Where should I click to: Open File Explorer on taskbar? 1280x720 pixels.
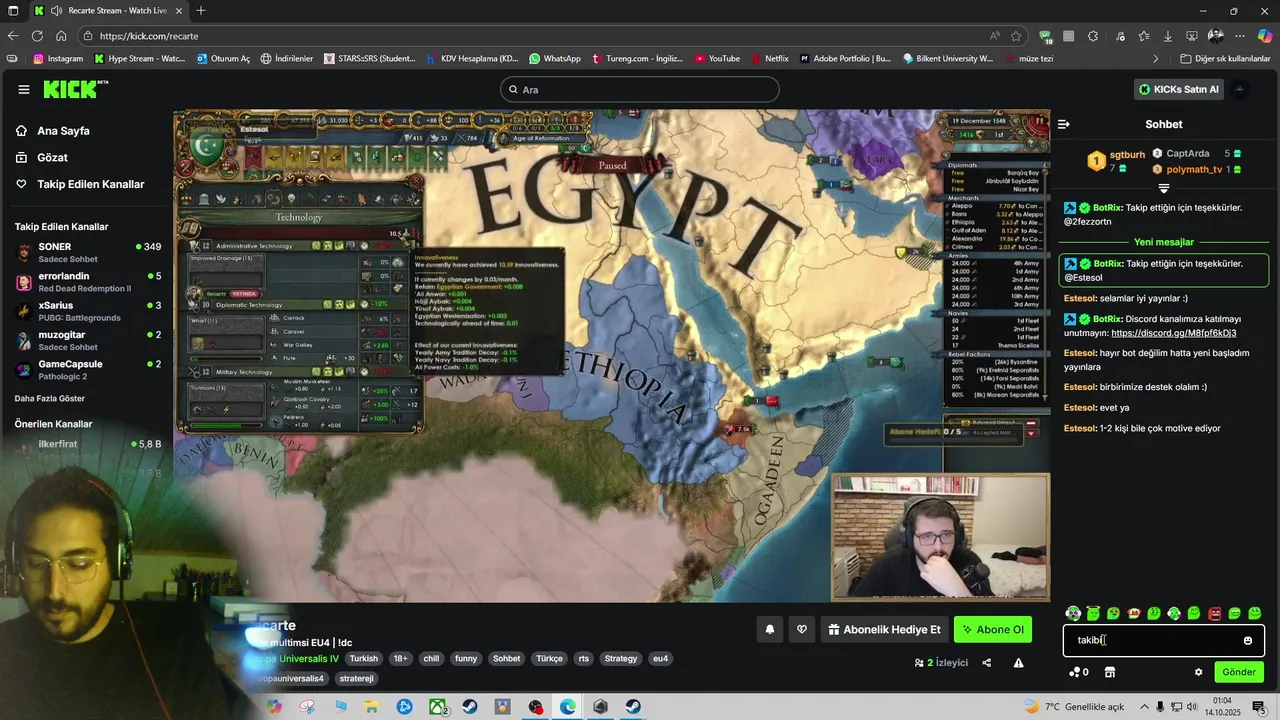(x=372, y=707)
